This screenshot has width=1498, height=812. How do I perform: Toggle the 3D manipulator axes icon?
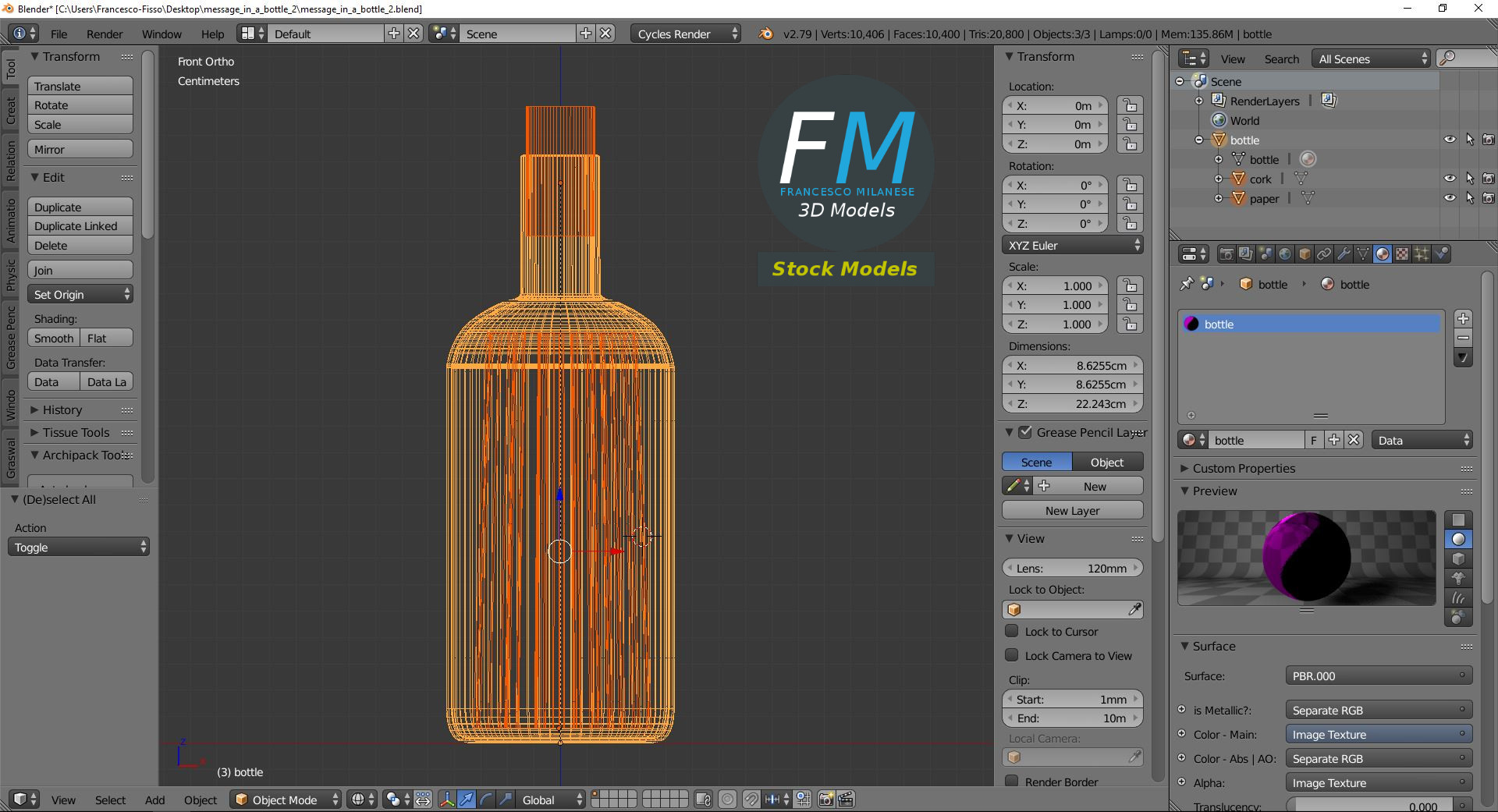pyautogui.click(x=447, y=800)
